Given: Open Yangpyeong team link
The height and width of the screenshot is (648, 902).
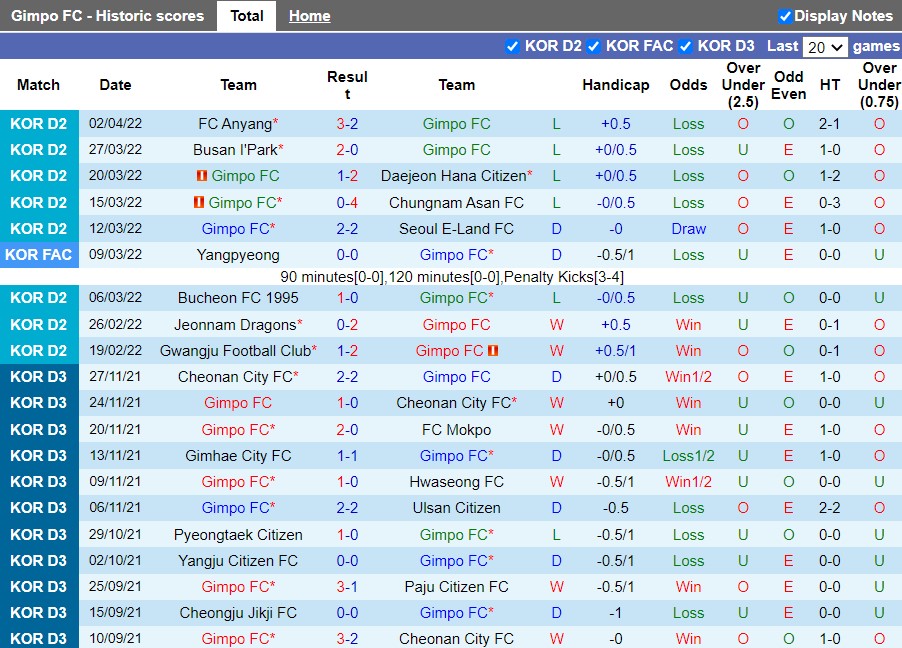Looking at the screenshot, I should pyautogui.click(x=238, y=255).
